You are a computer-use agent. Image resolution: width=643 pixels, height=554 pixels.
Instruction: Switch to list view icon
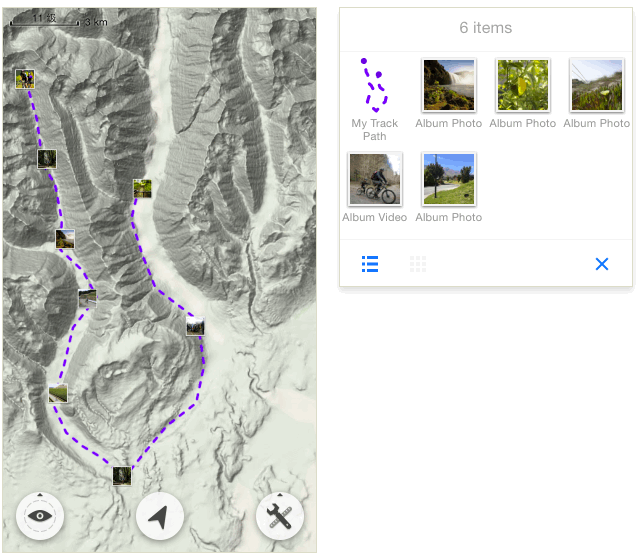pos(370,264)
